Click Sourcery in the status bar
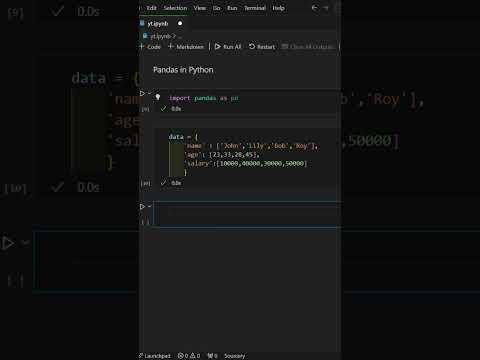 tap(235, 356)
